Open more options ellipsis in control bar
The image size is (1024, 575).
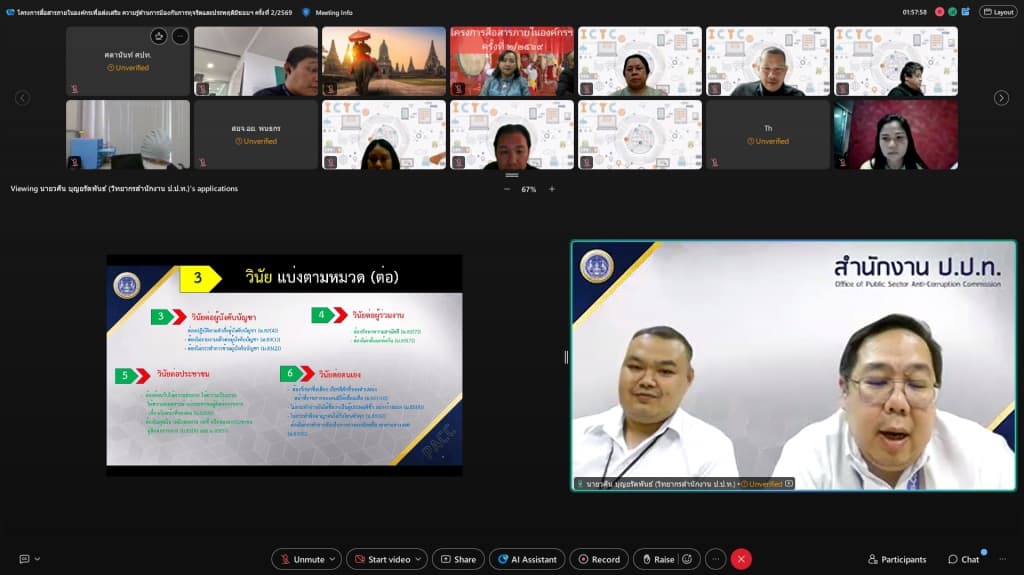tap(716, 559)
